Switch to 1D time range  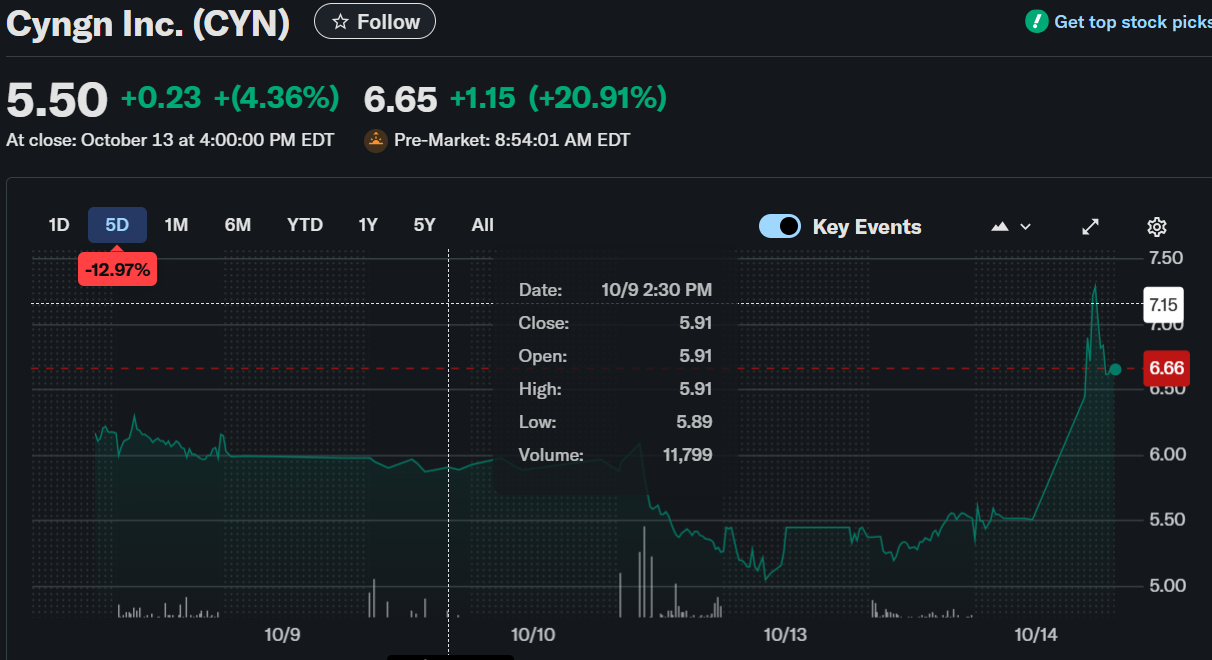[59, 225]
